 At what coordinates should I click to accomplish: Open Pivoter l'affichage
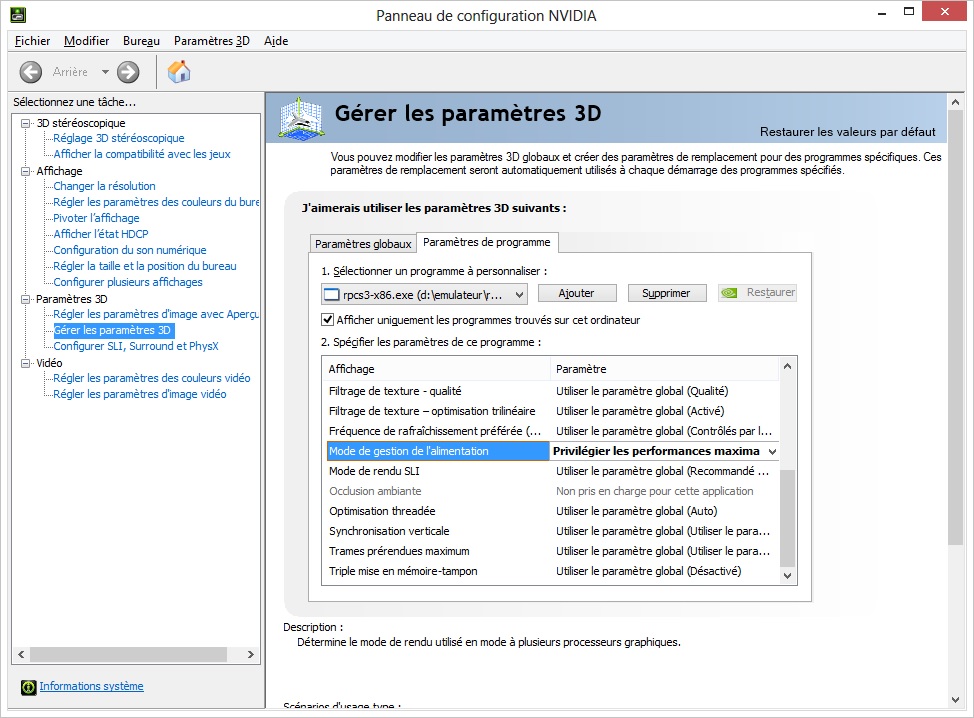point(96,218)
